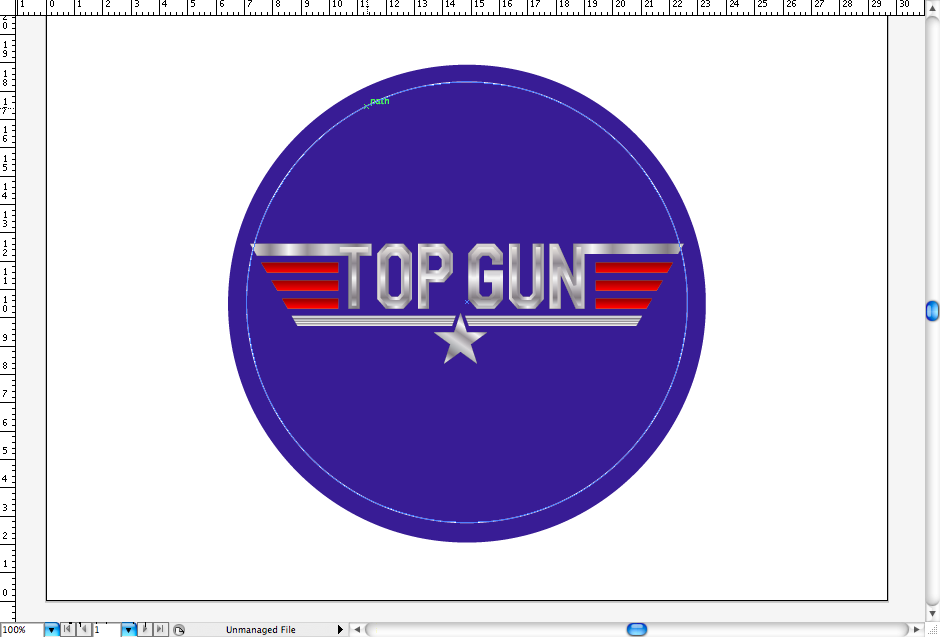Click the previous artboard arrow
Viewport: 940px width, 637px height.
pyautogui.click(x=83, y=629)
